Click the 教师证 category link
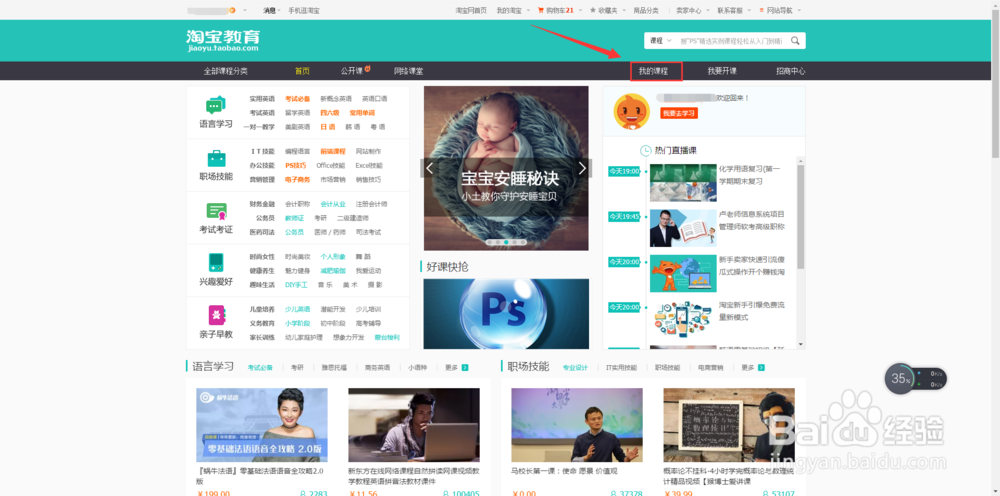Viewport: 1000px width, 496px height. click(x=294, y=218)
